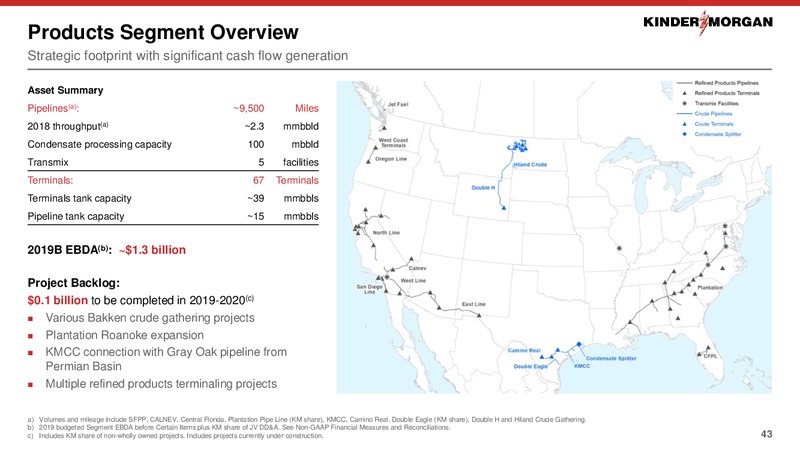Click the 'West Line' map label
Image resolution: width=800 pixels, height=450 pixels.
click(413, 281)
